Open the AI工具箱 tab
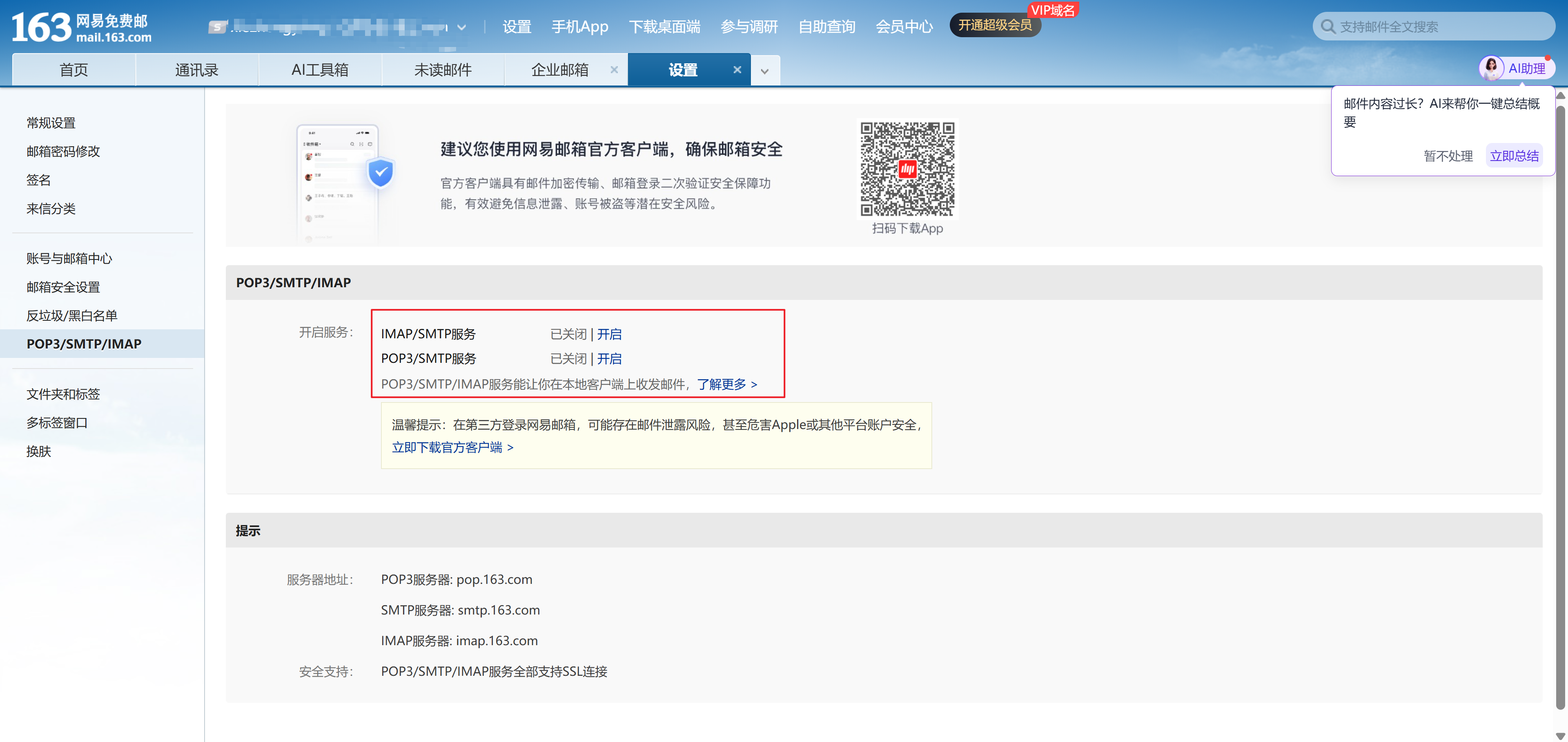This screenshot has height=742, width=1568. (320, 70)
